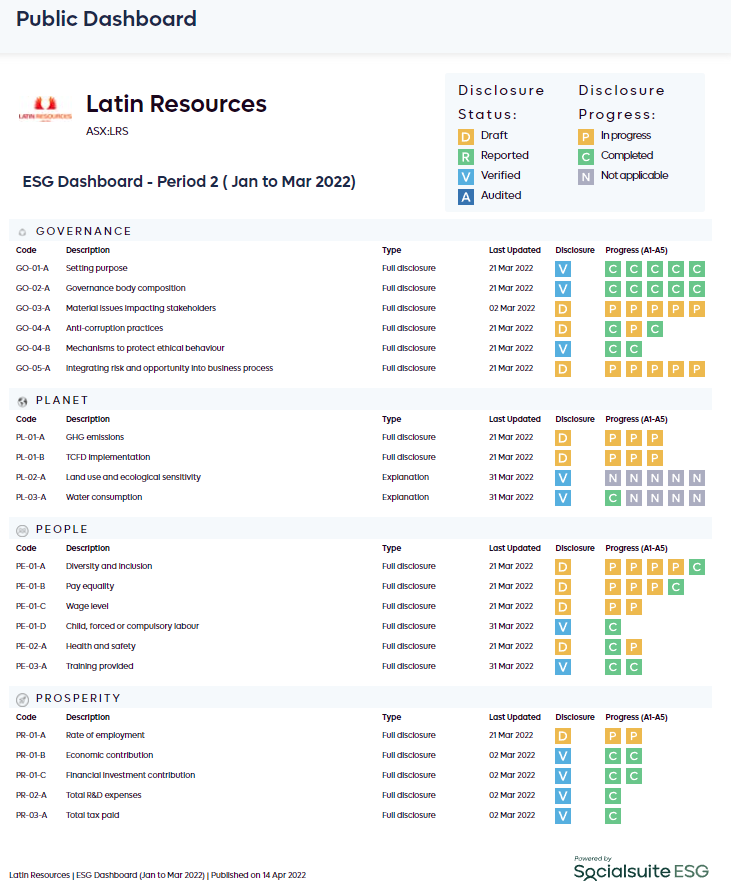Click the 'Explanation' type for PL-02-A
Viewport: 731px width, 889px height.
tap(405, 477)
